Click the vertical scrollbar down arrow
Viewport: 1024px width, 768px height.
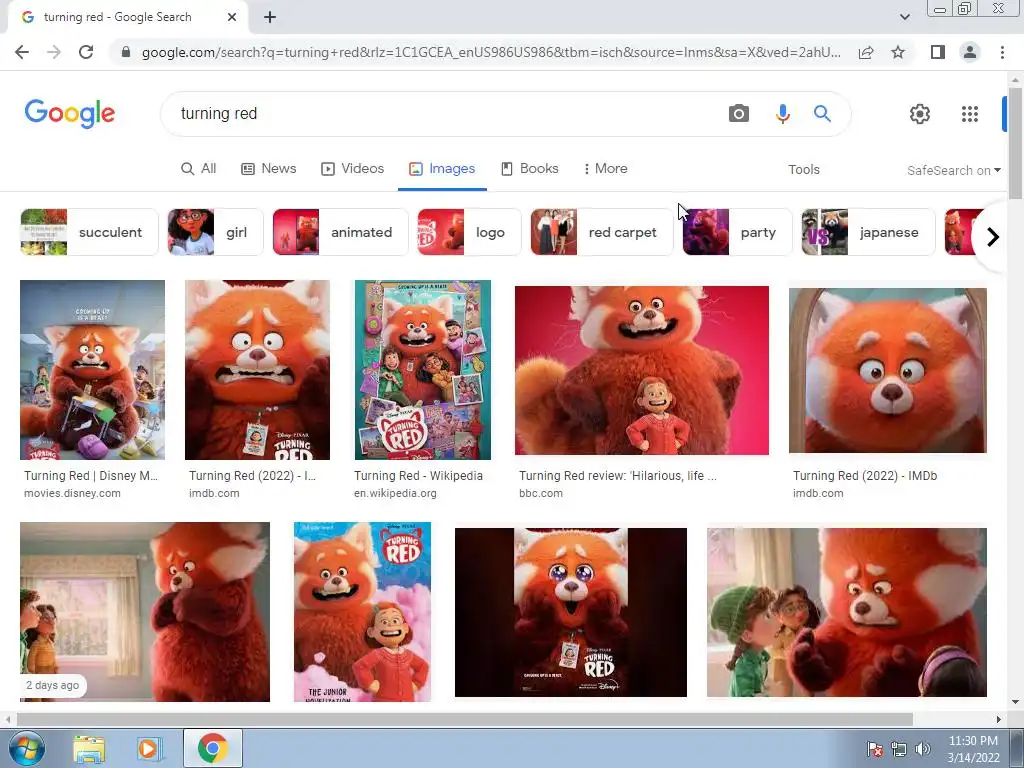[1014, 703]
